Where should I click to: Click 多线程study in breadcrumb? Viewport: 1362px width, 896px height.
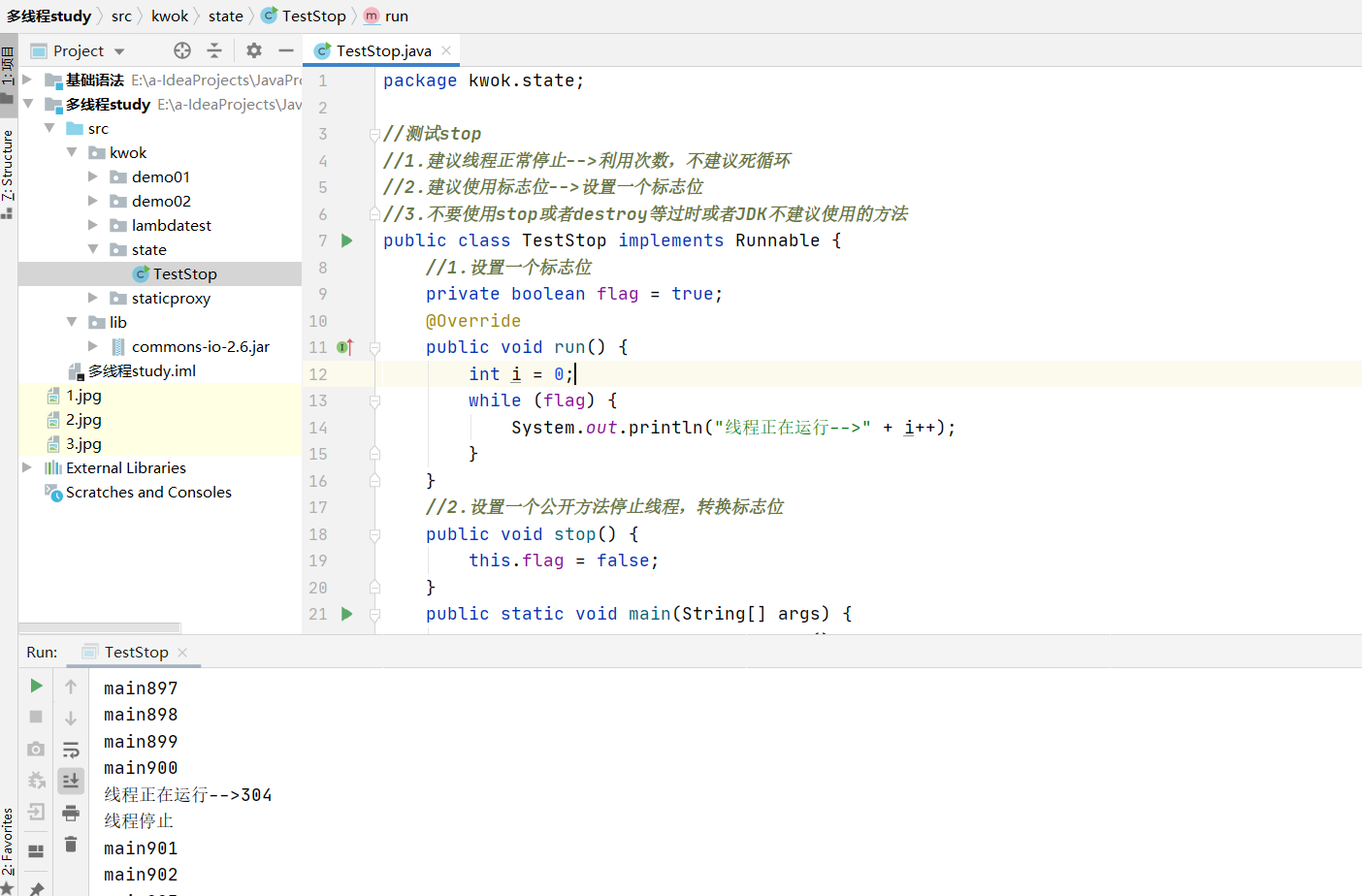(x=49, y=16)
